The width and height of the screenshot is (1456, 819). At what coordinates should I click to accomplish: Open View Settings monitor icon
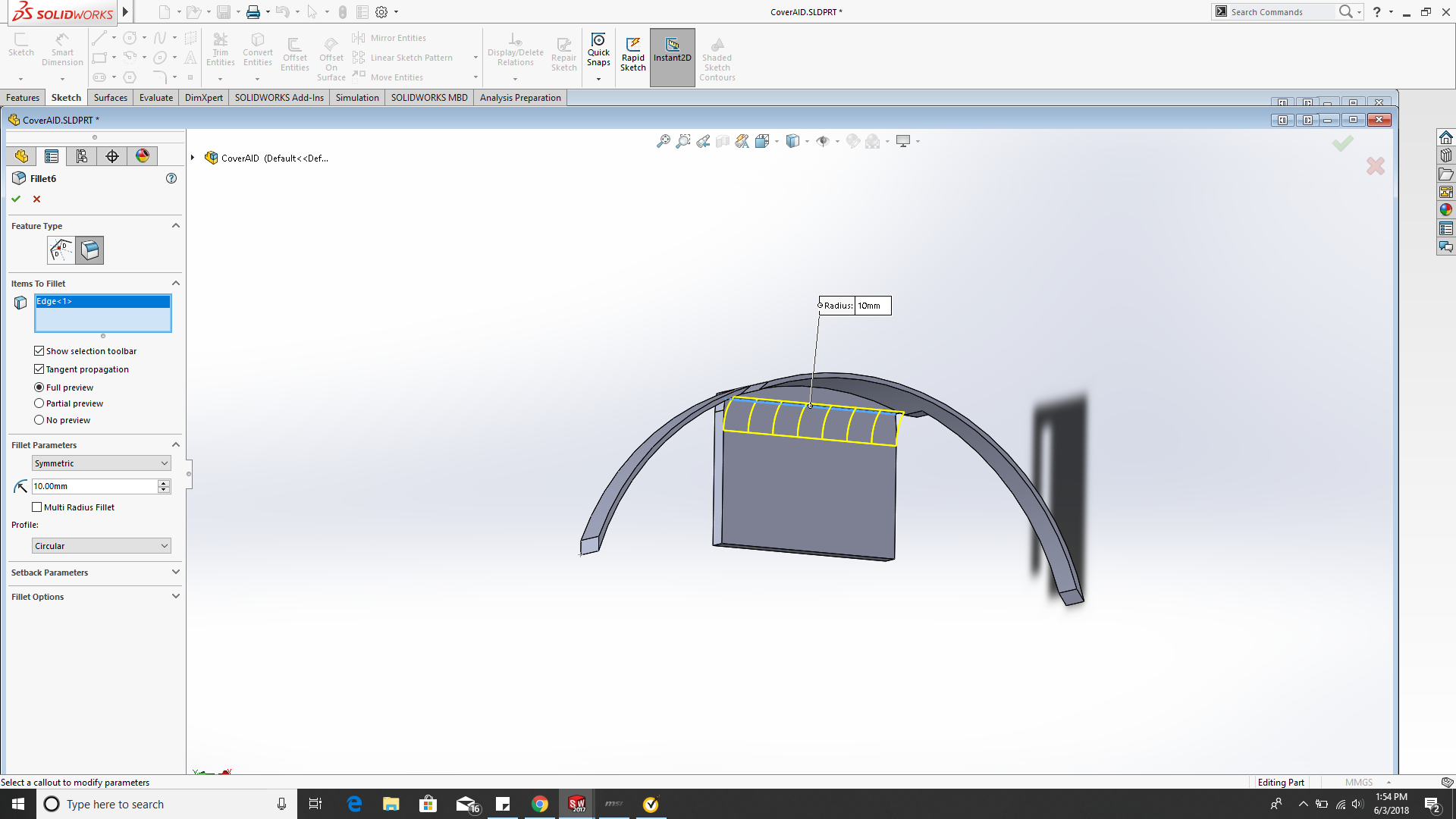(x=903, y=141)
